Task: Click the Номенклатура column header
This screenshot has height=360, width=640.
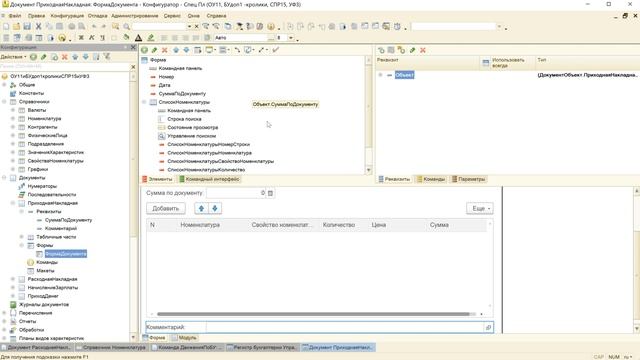Action: (x=200, y=225)
